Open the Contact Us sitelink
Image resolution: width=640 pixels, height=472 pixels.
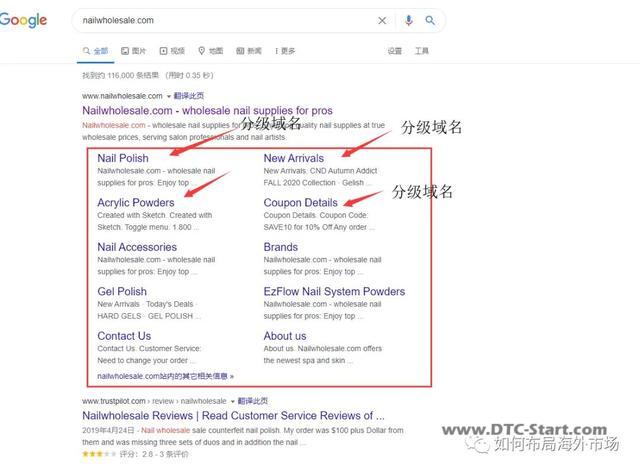[124, 336]
